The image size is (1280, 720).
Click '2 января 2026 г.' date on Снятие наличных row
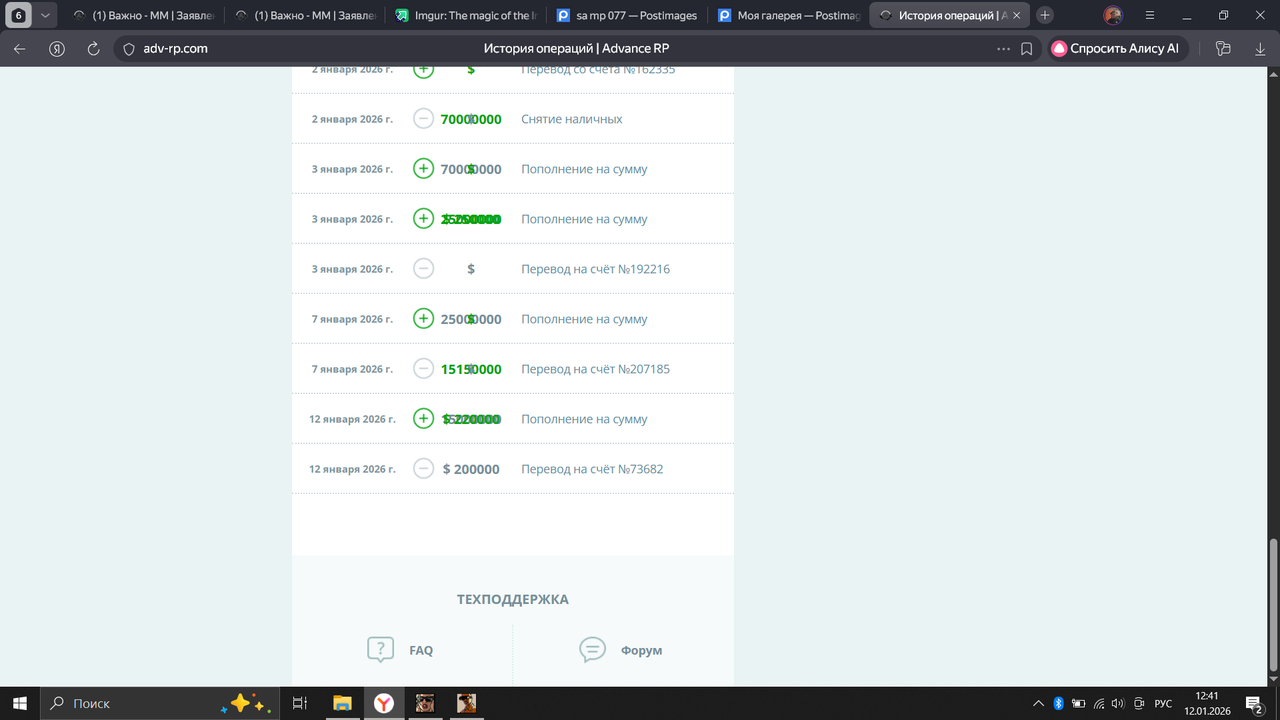click(x=352, y=119)
